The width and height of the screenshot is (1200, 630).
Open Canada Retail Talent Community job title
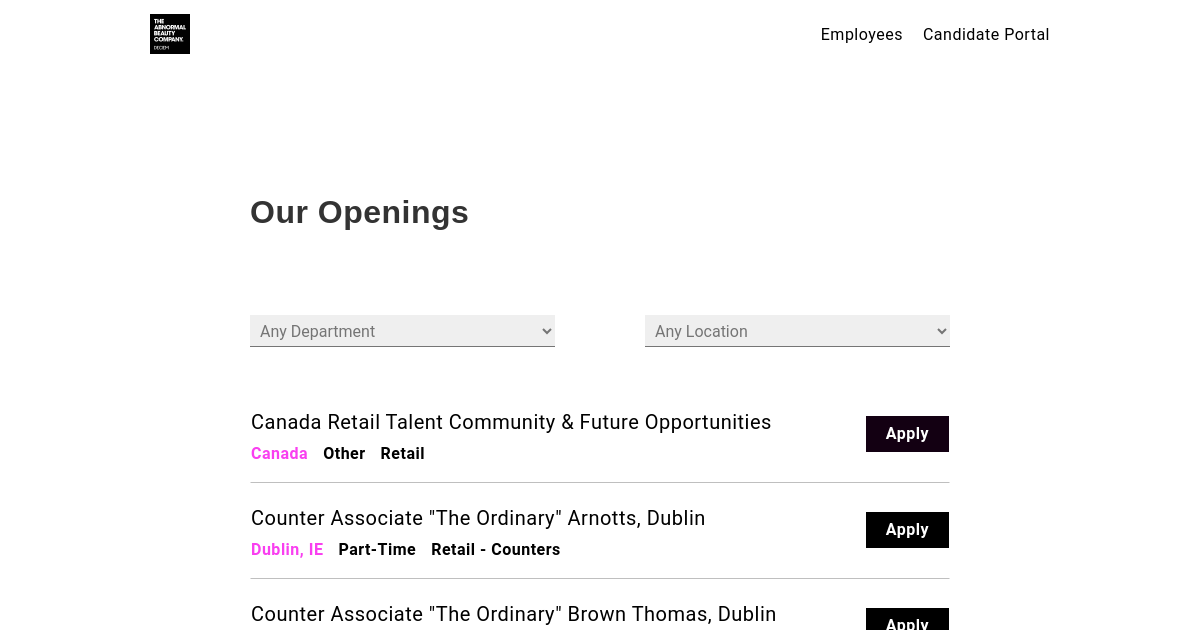(x=511, y=422)
